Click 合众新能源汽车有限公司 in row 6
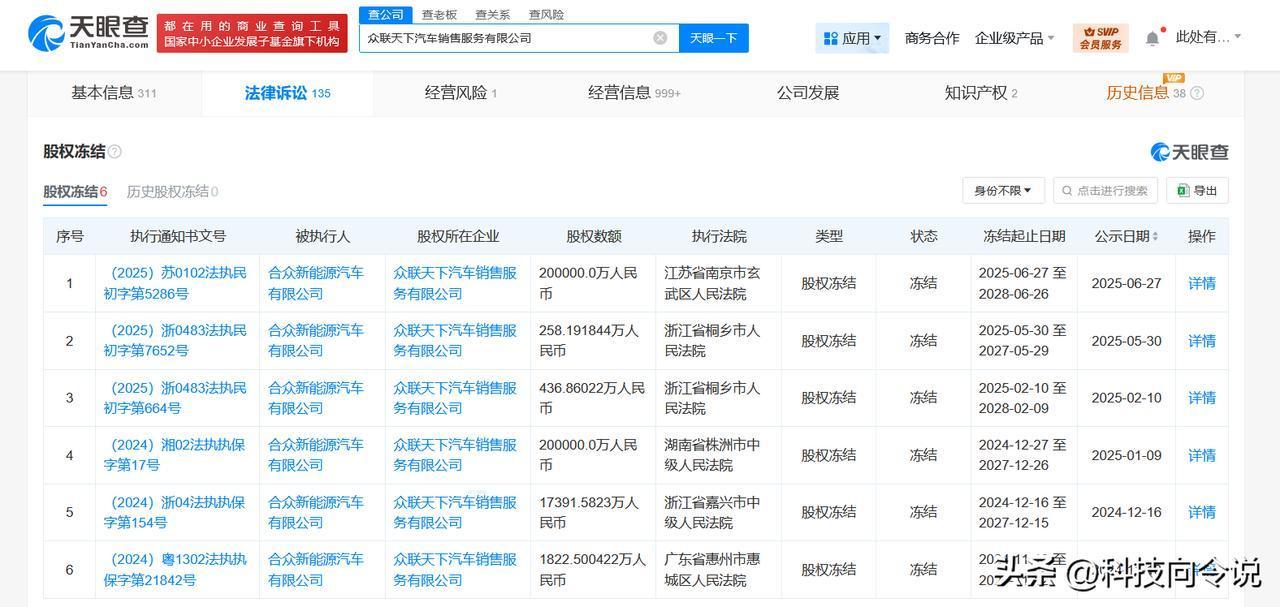Viewport: 1280px width, 607px height. (x=316, y=569)
